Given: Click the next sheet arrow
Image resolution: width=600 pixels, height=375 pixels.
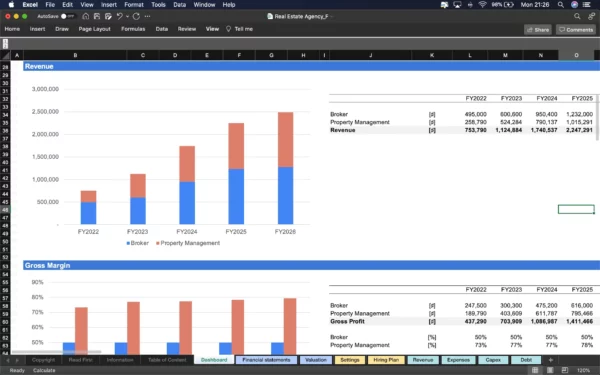Looking at the screenshot, I should click(17, 360).
